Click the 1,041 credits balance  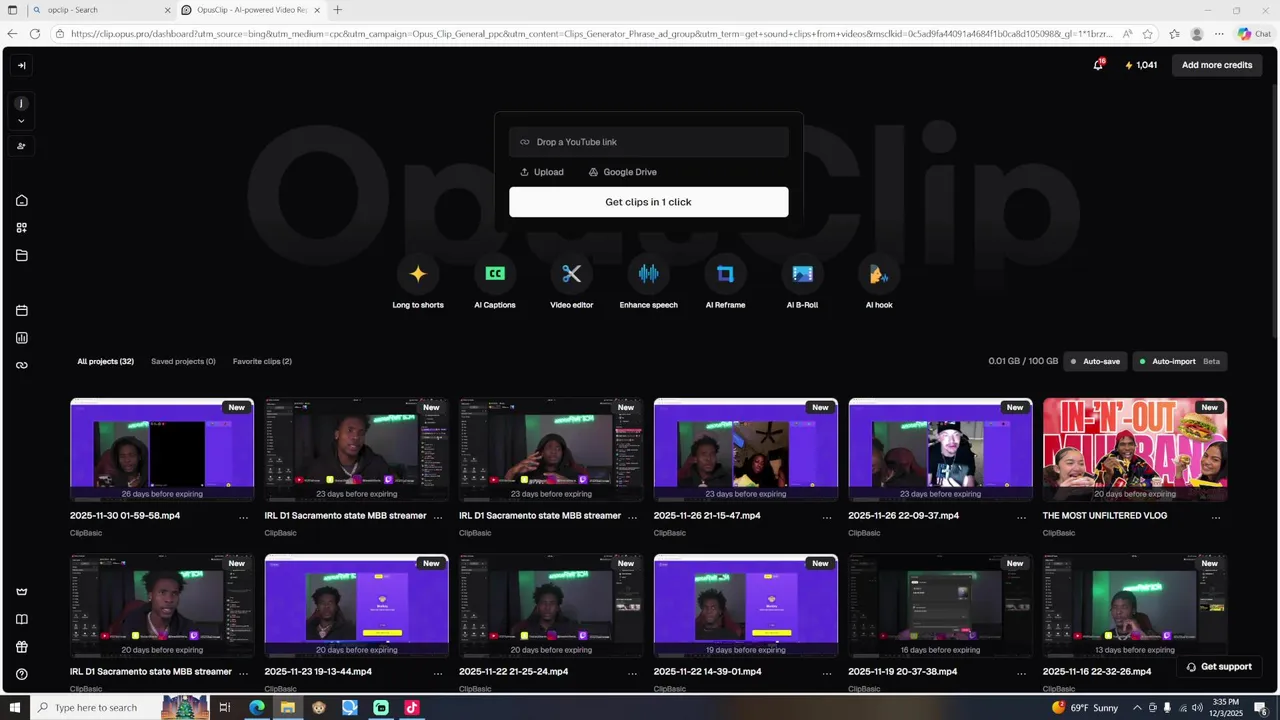point(1141,65)
